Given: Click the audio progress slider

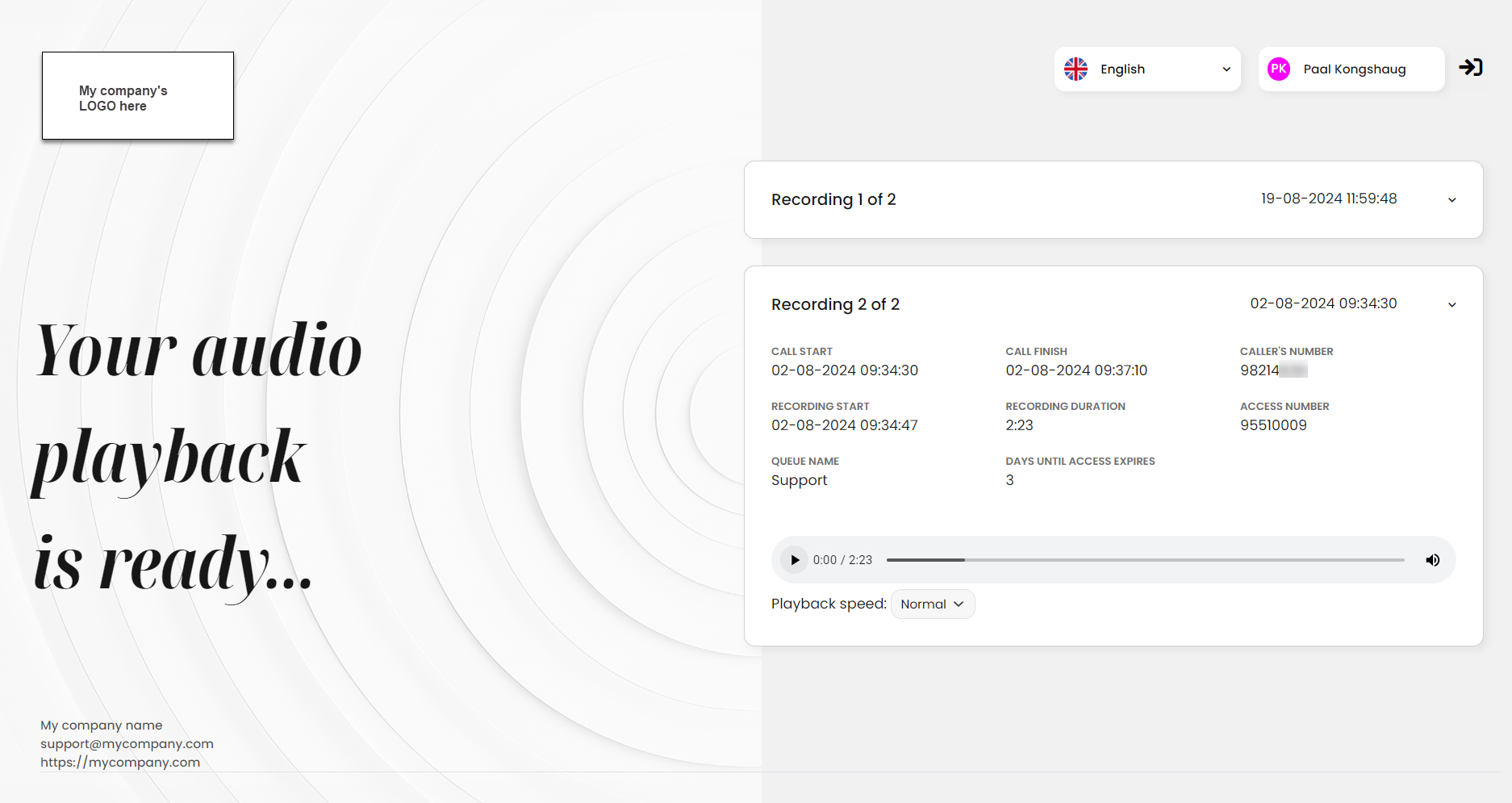Looking at the screenshot, I should (1145, 560).
